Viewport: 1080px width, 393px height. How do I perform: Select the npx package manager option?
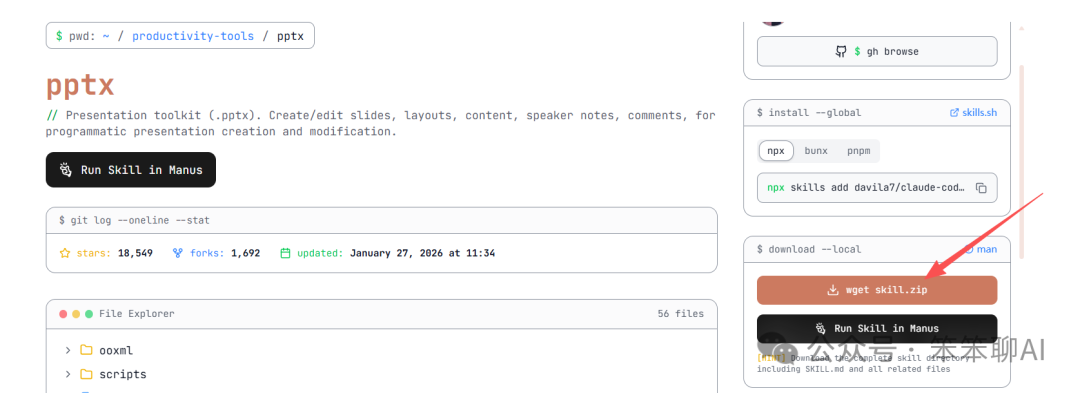776,151
